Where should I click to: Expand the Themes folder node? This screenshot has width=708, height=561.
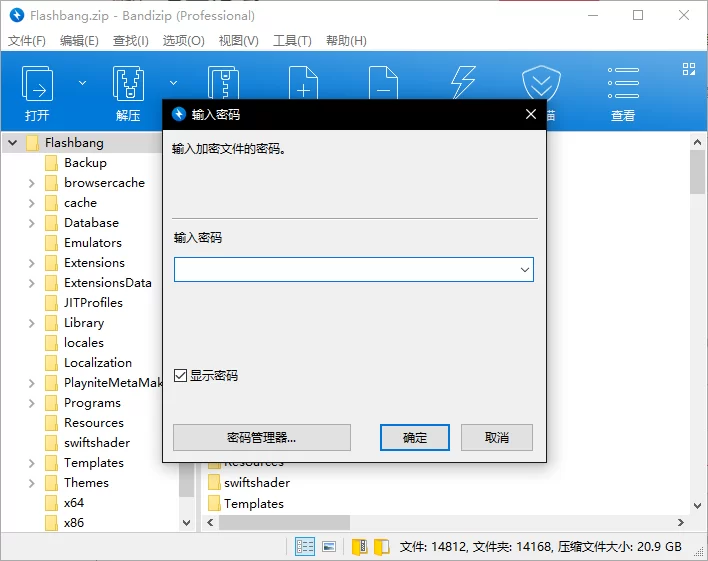[x=31, y=483]
